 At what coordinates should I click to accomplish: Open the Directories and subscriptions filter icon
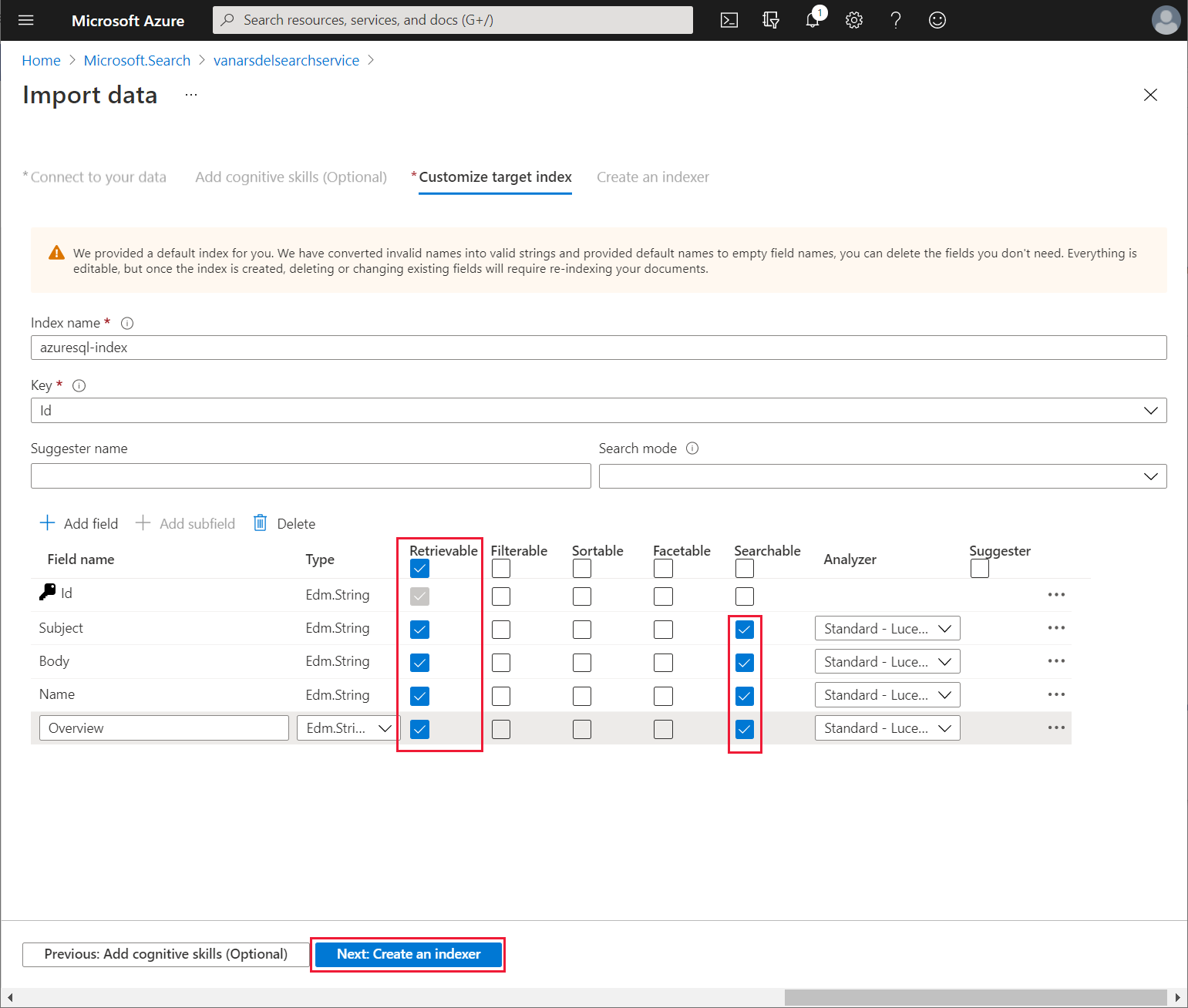770,20
